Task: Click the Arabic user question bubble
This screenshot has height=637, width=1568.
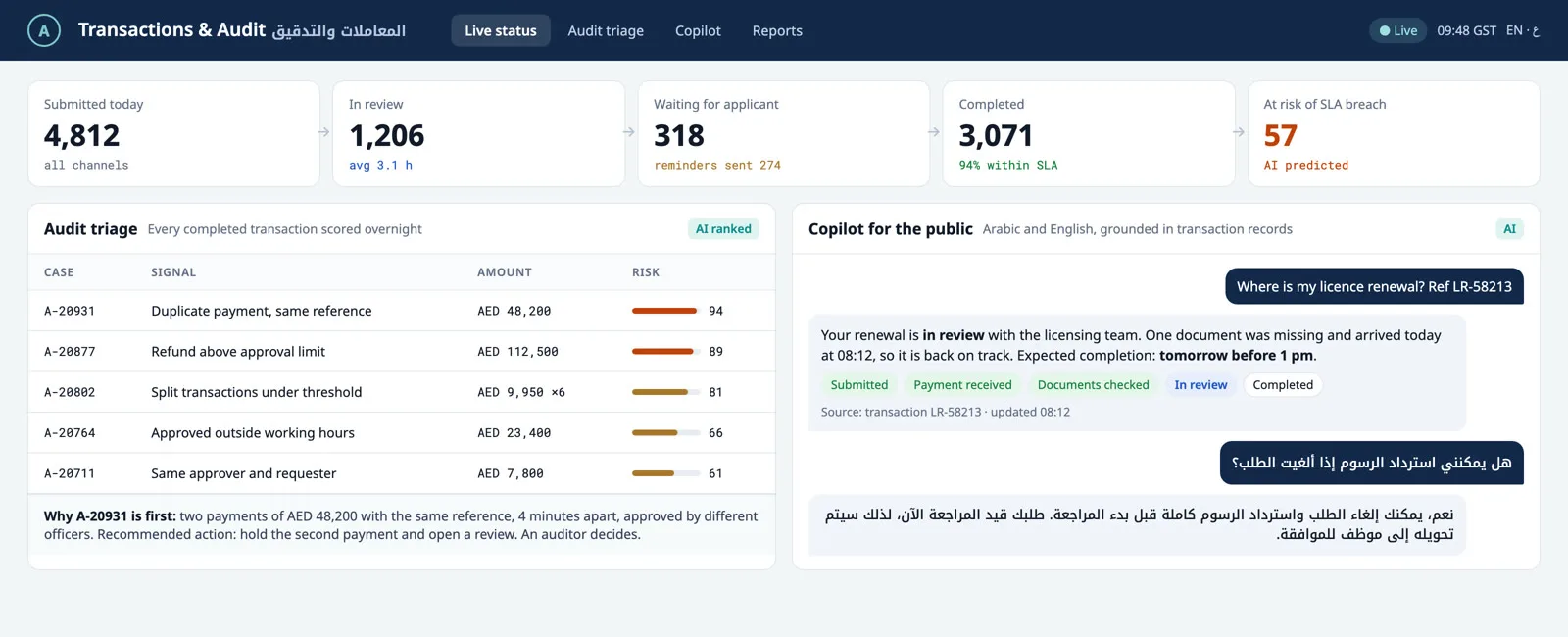Action: (1371, 463)
